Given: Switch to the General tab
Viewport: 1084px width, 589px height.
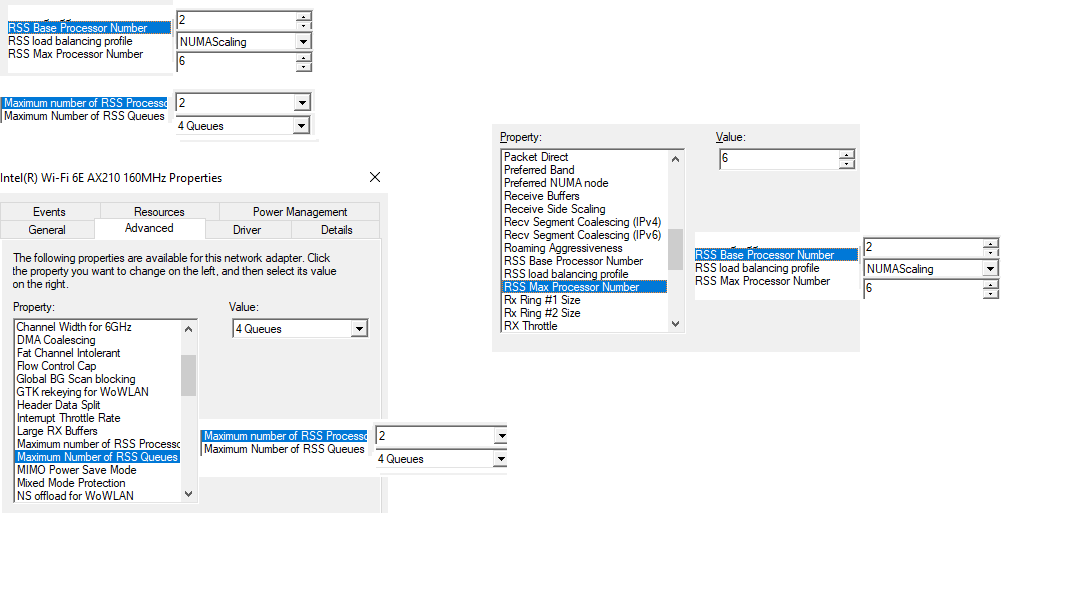Looking at the screenshot, I should pyautogui.click(x=47, y=230).
